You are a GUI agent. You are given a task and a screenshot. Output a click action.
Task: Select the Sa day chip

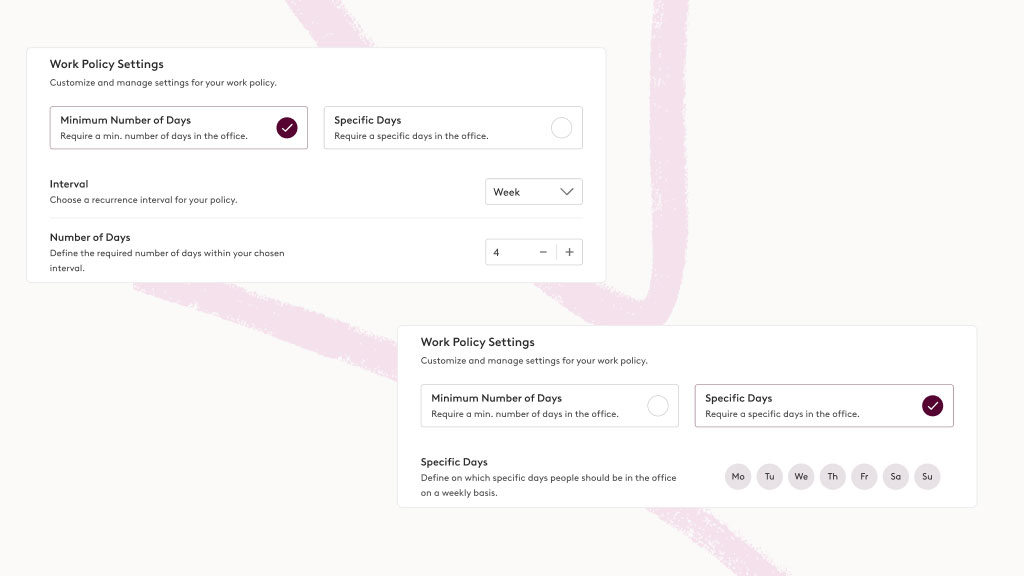(x=896, y=477)
